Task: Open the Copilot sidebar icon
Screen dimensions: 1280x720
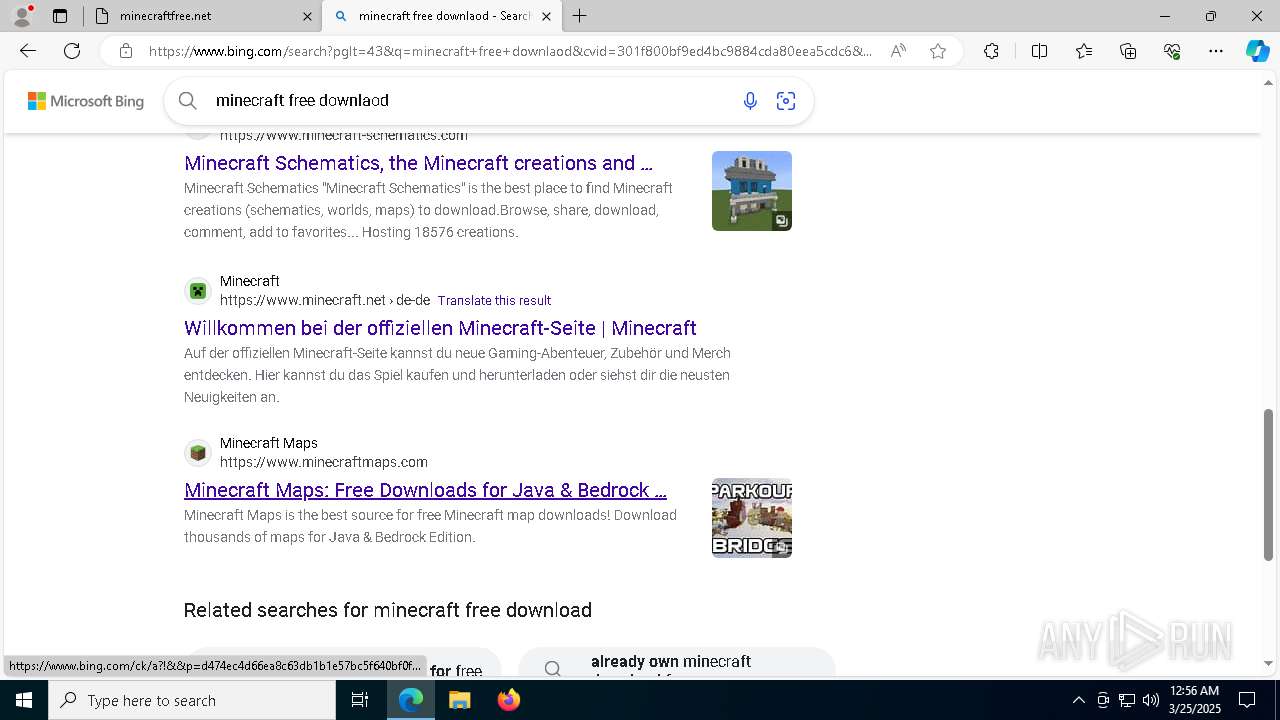Action: coord(1257,51)
